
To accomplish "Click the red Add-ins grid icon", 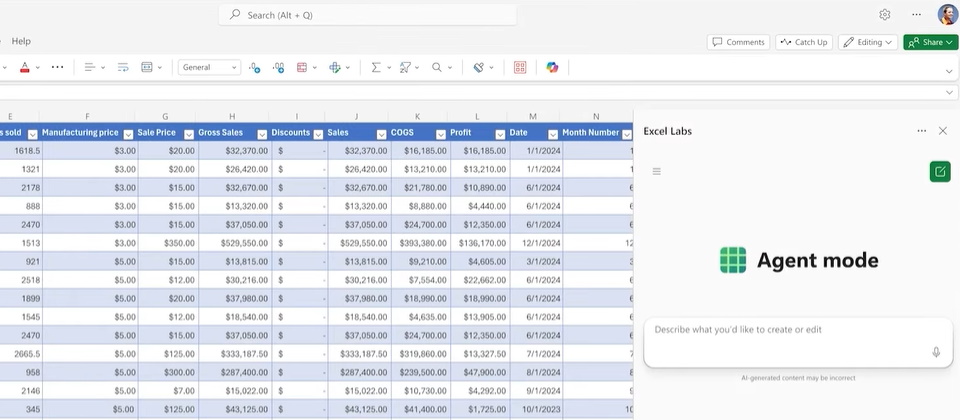I will (520, 67).
